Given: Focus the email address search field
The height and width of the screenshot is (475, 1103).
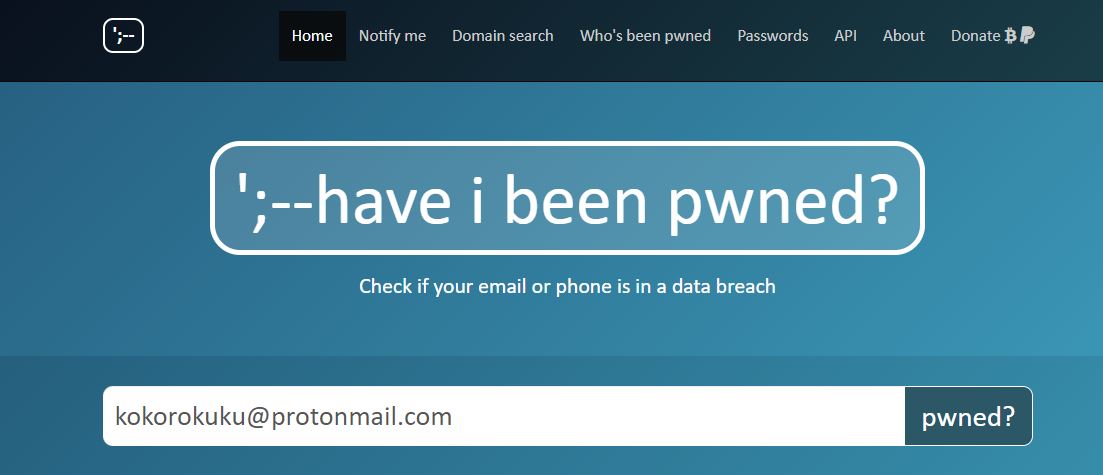Looking at the screenshot, I should click(504, 416).
